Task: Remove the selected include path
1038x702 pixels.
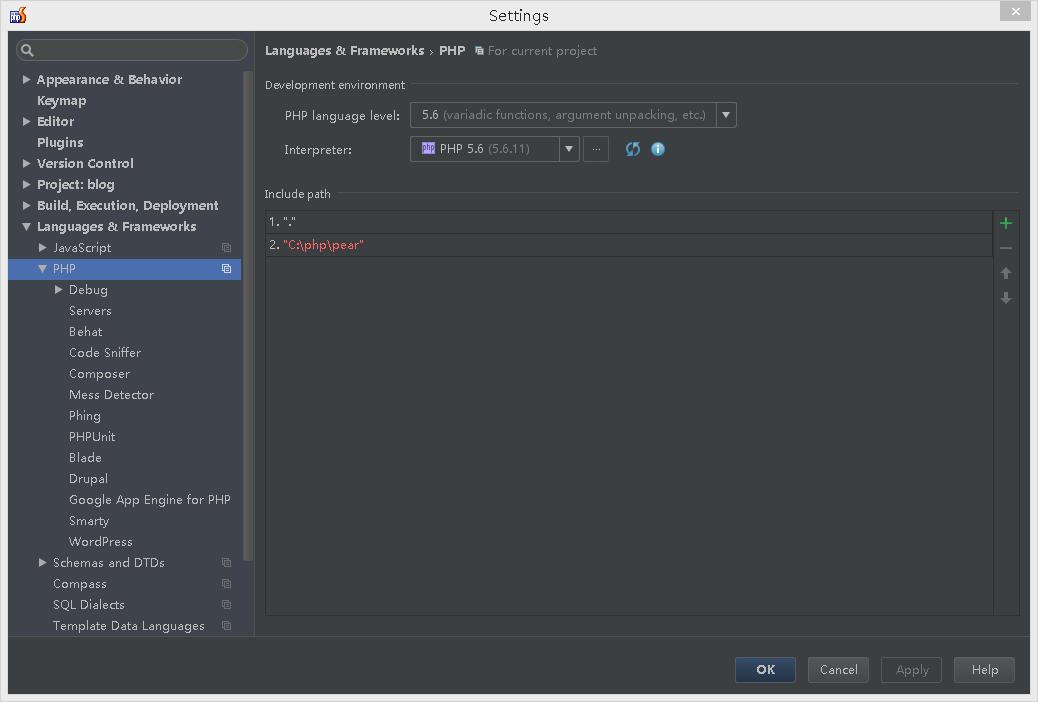Action: [x=1006, y=248]
